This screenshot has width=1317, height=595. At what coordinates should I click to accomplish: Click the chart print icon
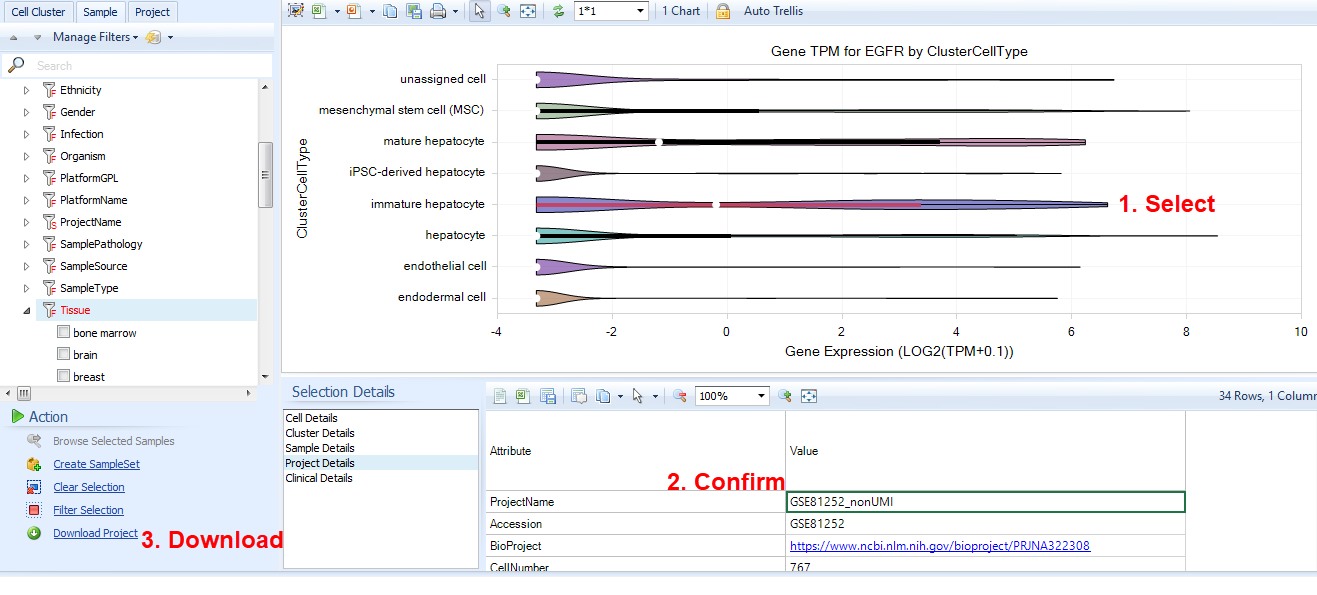(x=438, y=11)
